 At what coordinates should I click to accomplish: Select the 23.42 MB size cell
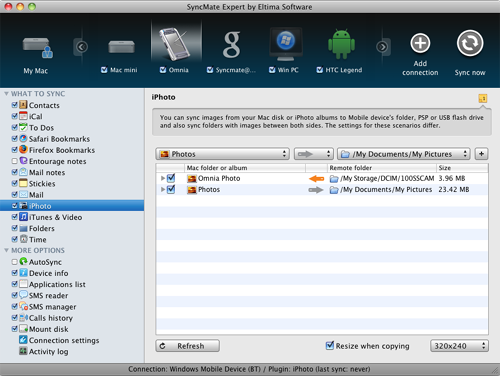coord(454,189)
